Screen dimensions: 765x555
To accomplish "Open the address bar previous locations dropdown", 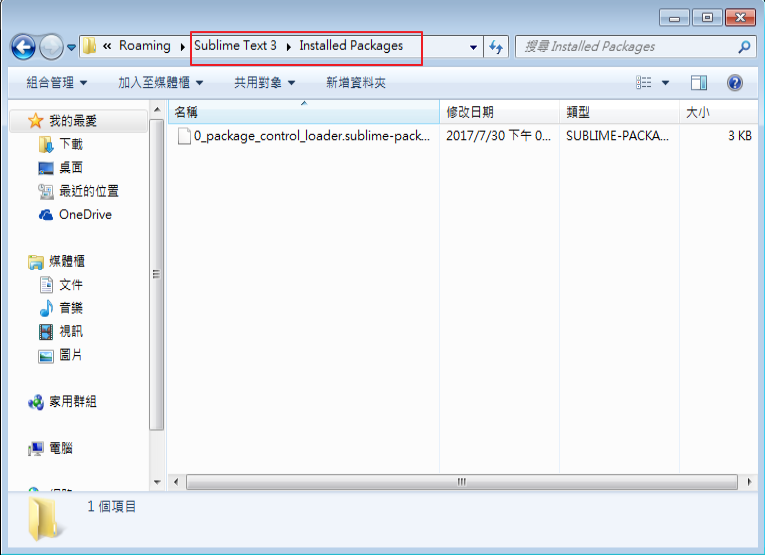I will tap(473, 47).
